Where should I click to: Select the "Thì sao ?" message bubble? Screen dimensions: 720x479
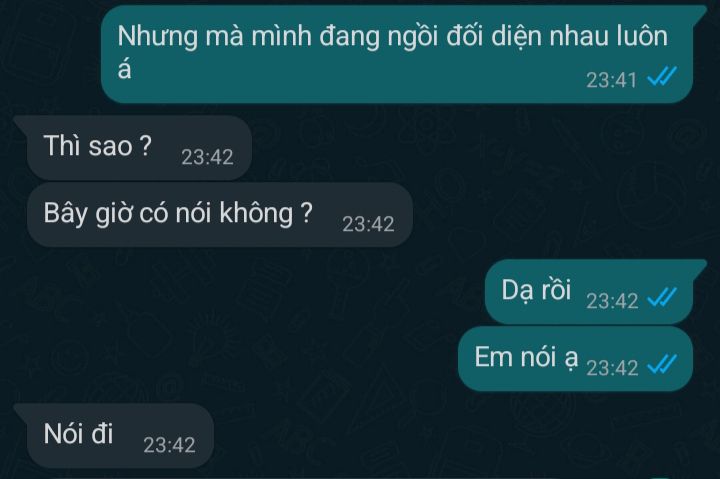(133, 147)
